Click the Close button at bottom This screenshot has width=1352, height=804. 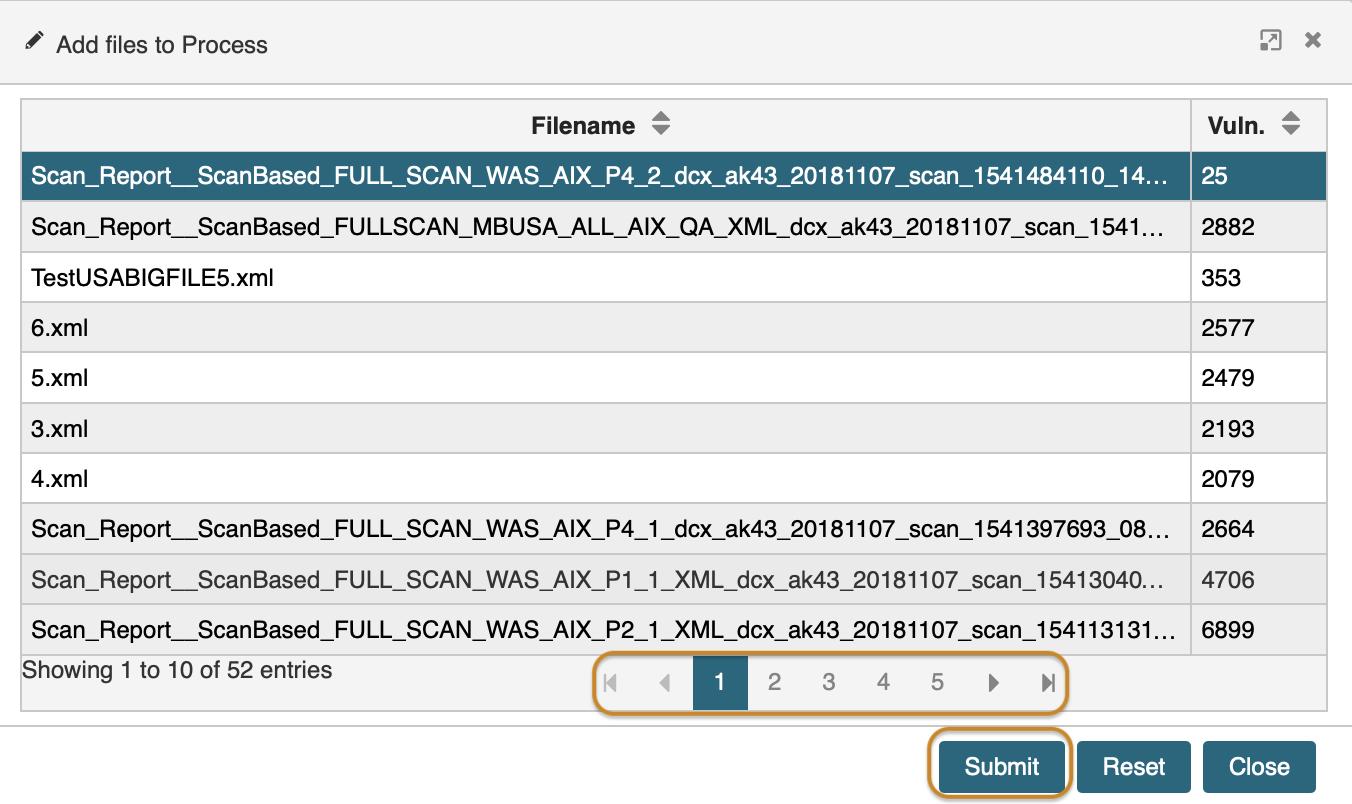click(1259, 767)
